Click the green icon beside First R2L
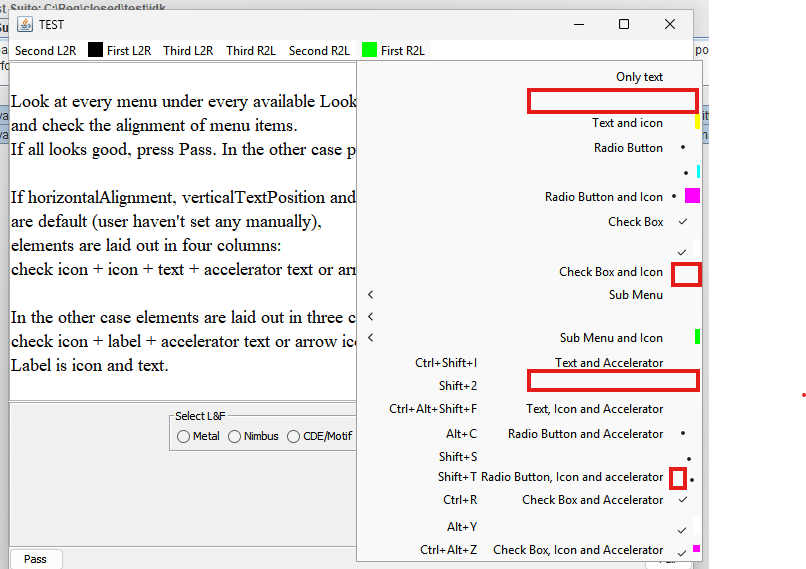Image resolution: width=806 pixels, height=569 pixels. (x=369, y=50)
